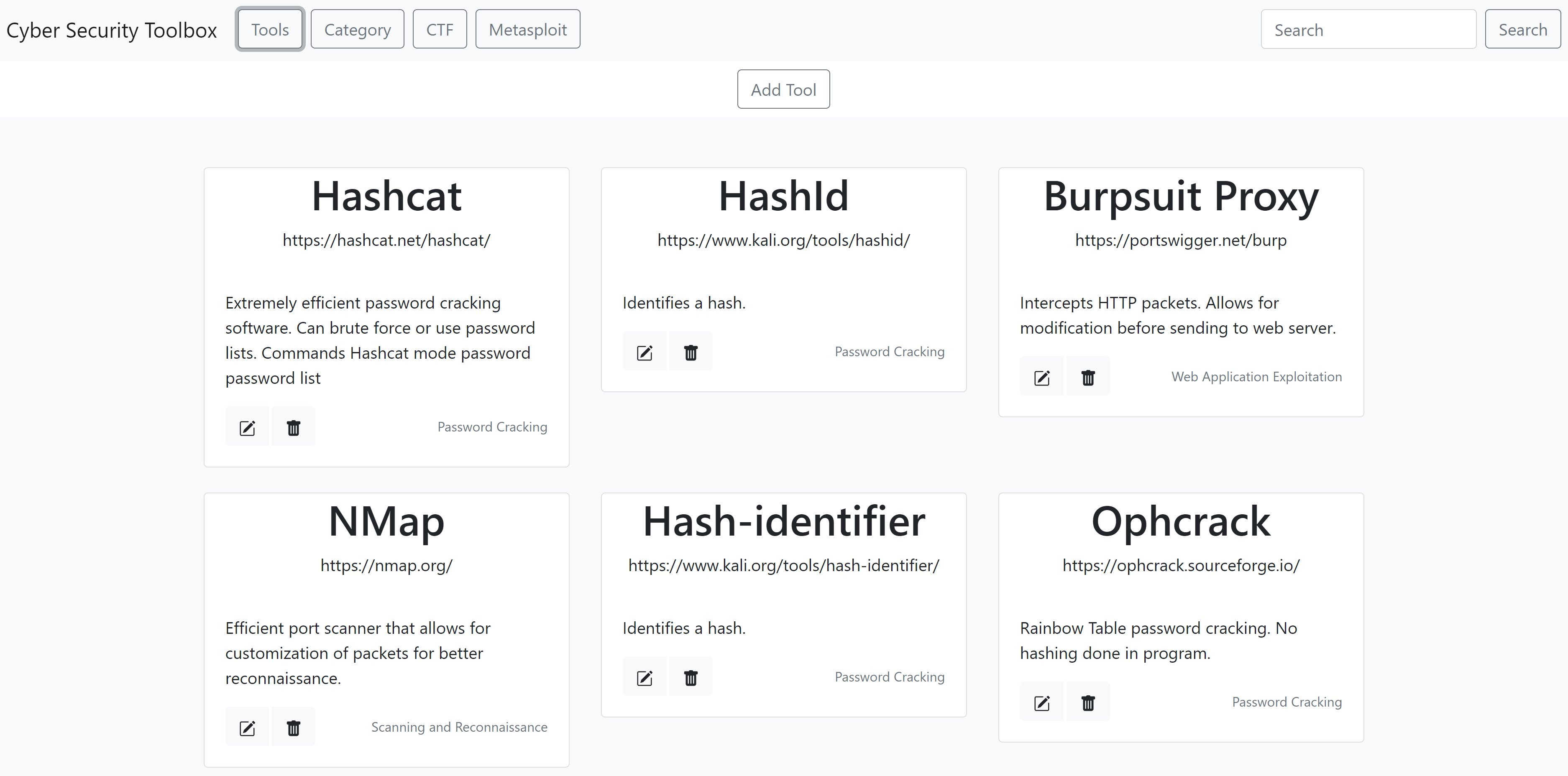The height and width of the screenshot is (776, 1568).
Task: Click 'Identifies a hash.' in Hash-identifier card
Action: [684, 628]
